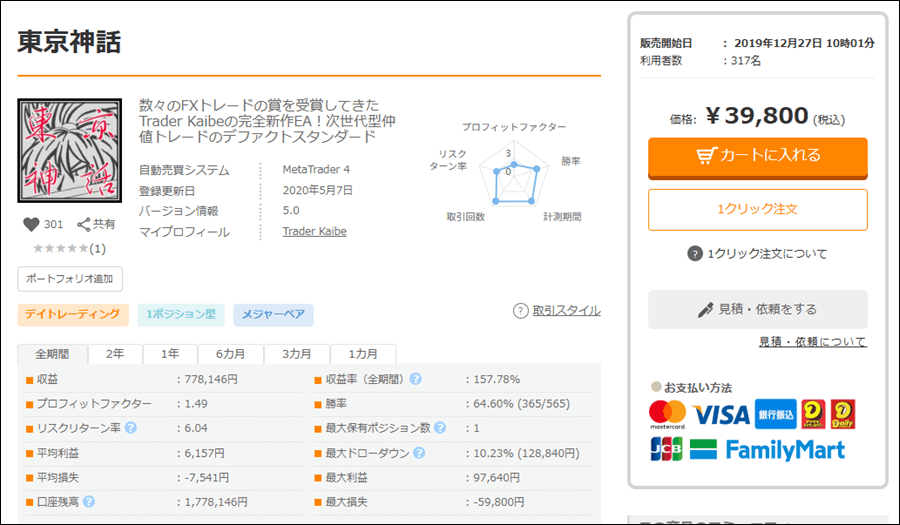Viewport: 900px width, 525px height.
Task: Switch to the 2年 tab
Action: (x=115, y=354)
